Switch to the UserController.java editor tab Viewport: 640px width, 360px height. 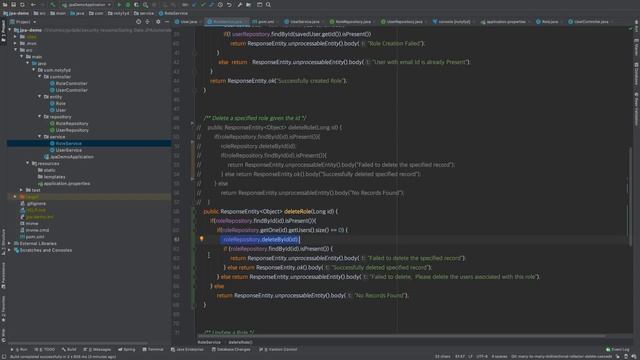(x=590, y=22)
